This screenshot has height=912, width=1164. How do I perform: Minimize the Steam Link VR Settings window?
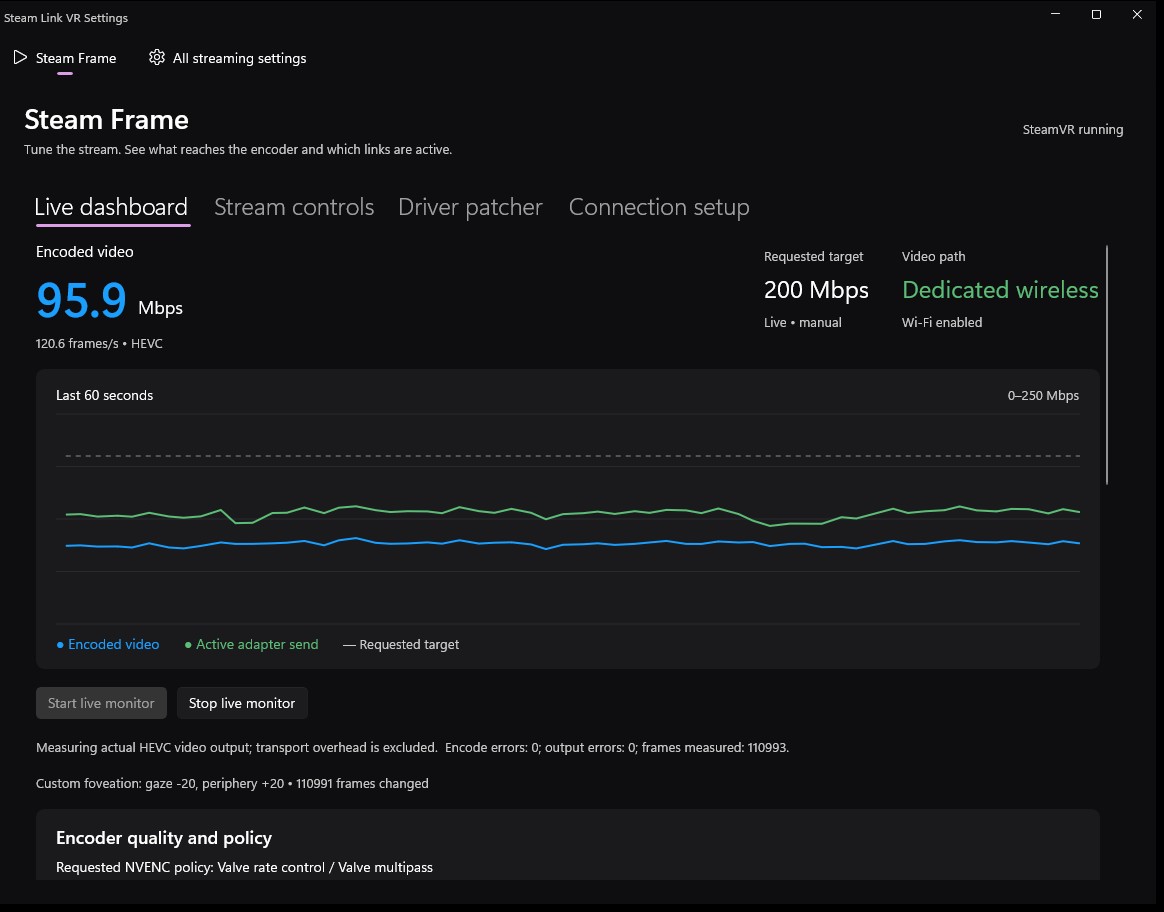click(x=1056, y=14)
